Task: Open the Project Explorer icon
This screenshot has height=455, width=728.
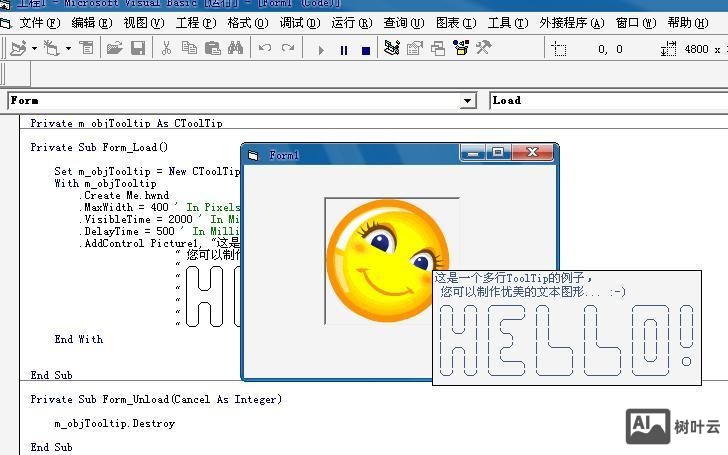Action: click(x=392, y=48)
